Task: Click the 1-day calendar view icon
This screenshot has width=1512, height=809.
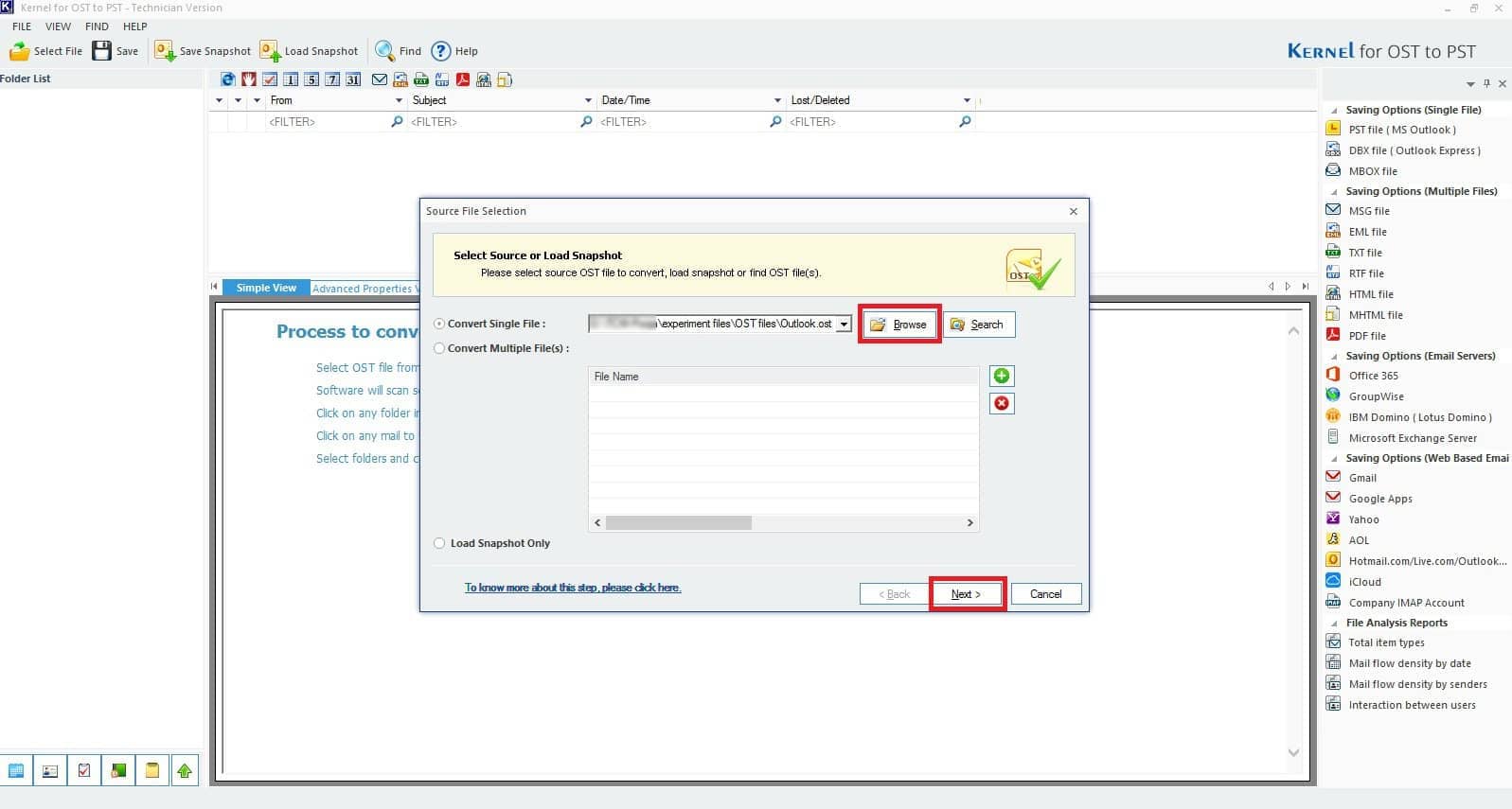Action: [291, 79]
